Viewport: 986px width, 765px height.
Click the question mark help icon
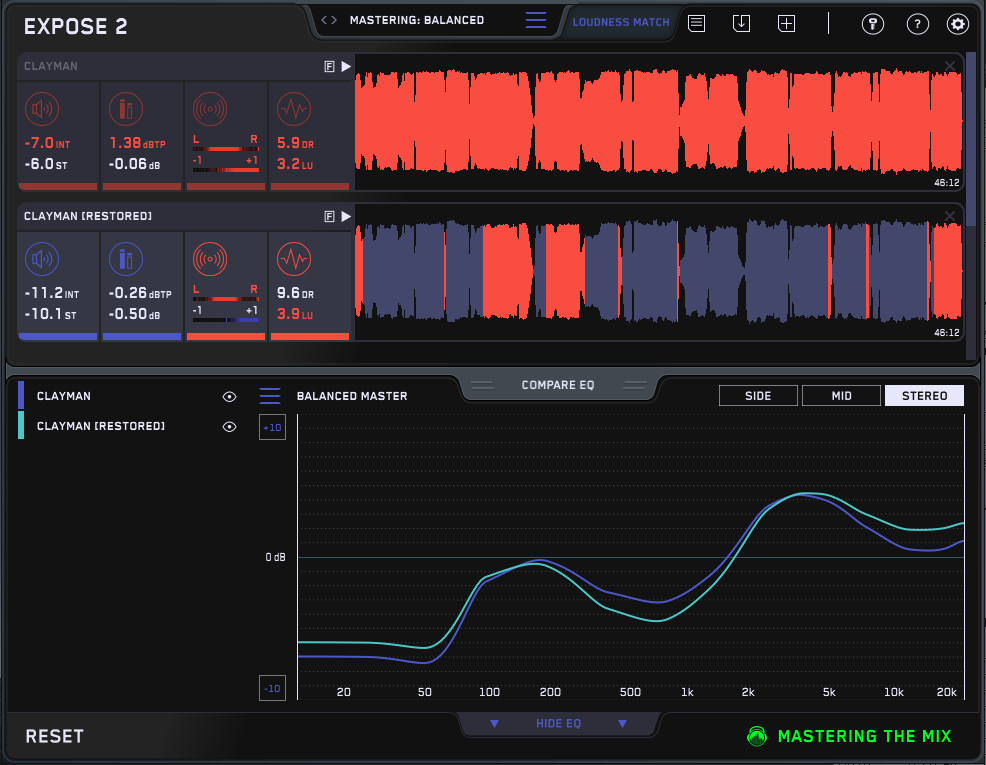click(917, 24)
